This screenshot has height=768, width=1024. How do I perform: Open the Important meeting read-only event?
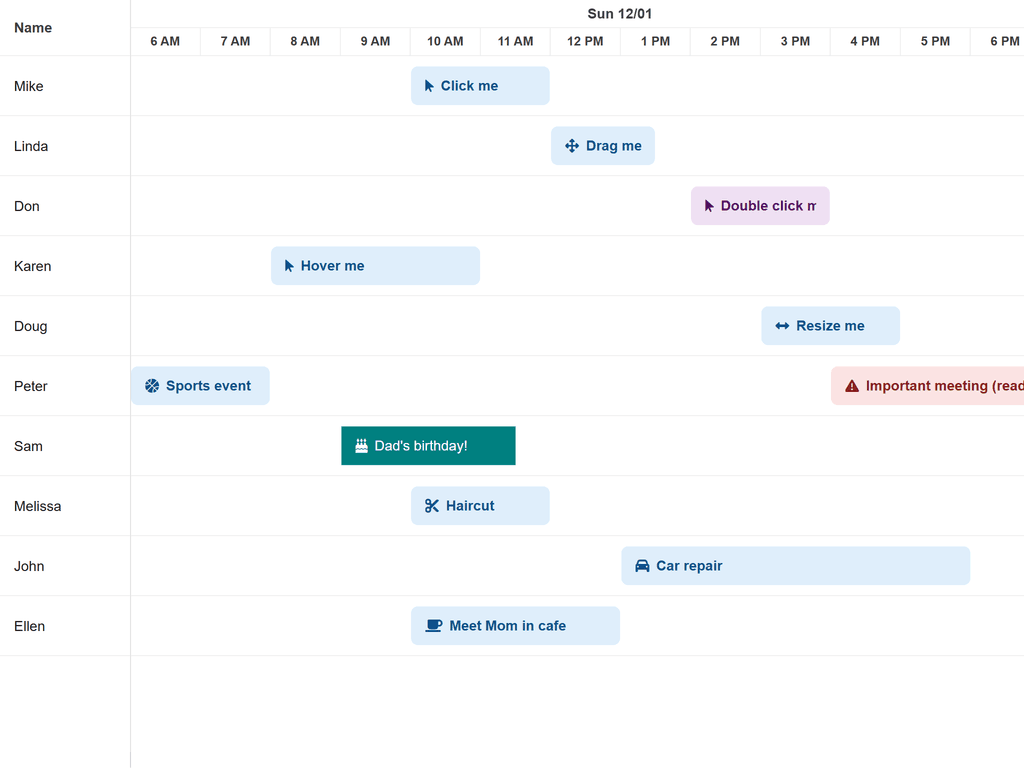coord(930,385)
